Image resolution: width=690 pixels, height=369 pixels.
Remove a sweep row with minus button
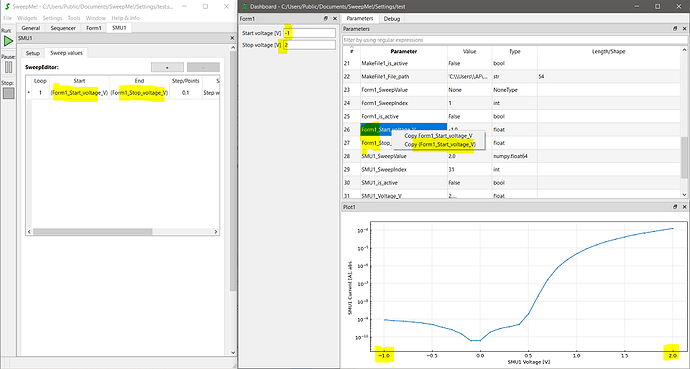pyautogui.click(x=203, y=67)
